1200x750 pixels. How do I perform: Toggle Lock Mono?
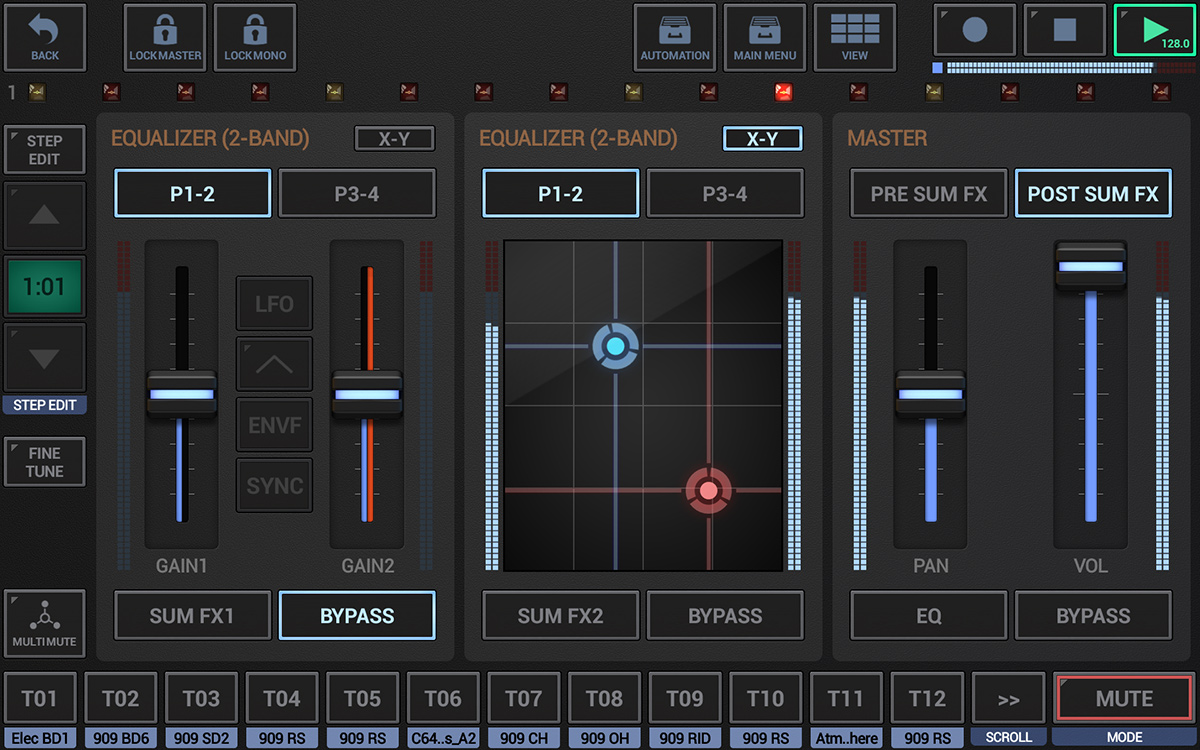pyautogui.click(x=254, y=37)
